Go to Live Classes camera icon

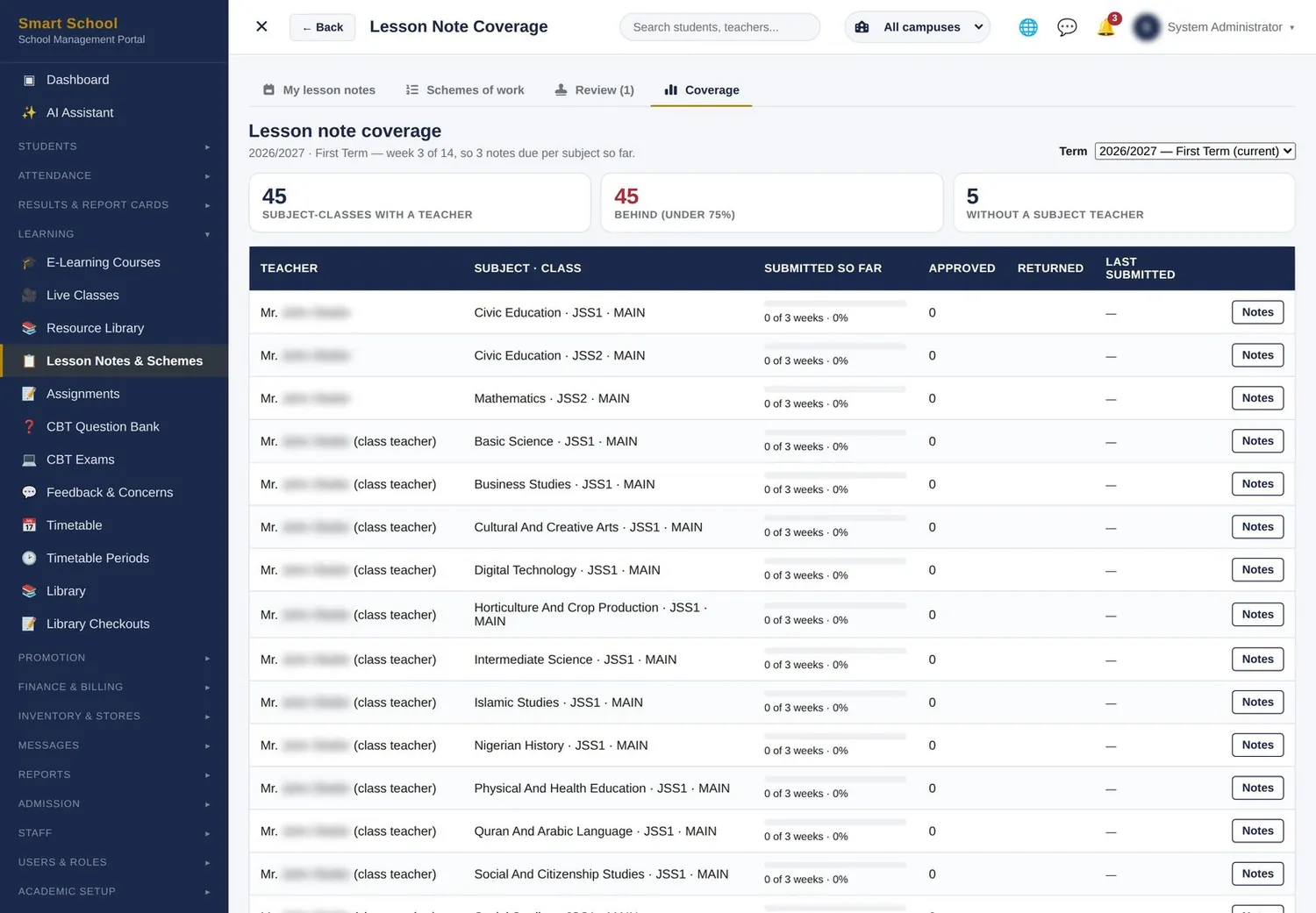click(29, 296)
